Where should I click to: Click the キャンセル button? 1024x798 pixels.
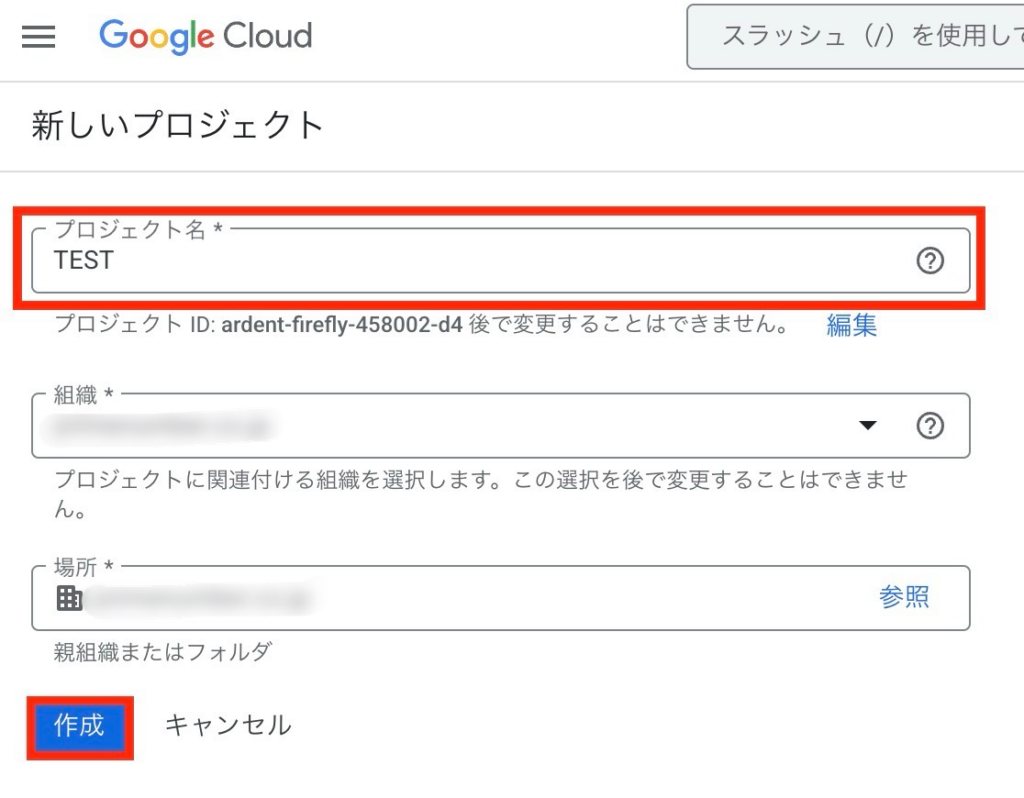pyautogui.click(x=228, y=725)
